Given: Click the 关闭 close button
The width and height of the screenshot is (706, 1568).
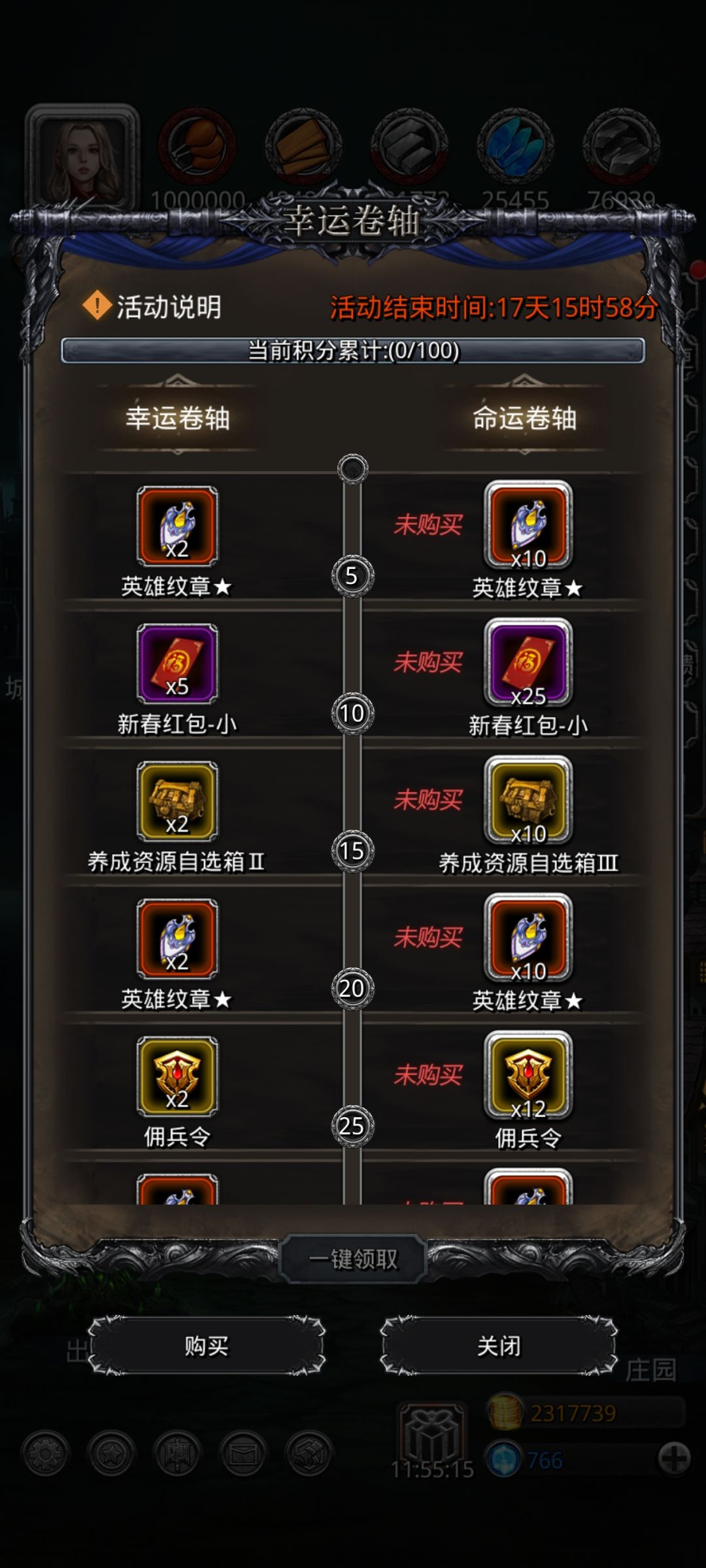Looking at the screenshot, I should pyautogui.click(x=499, y=1346).
